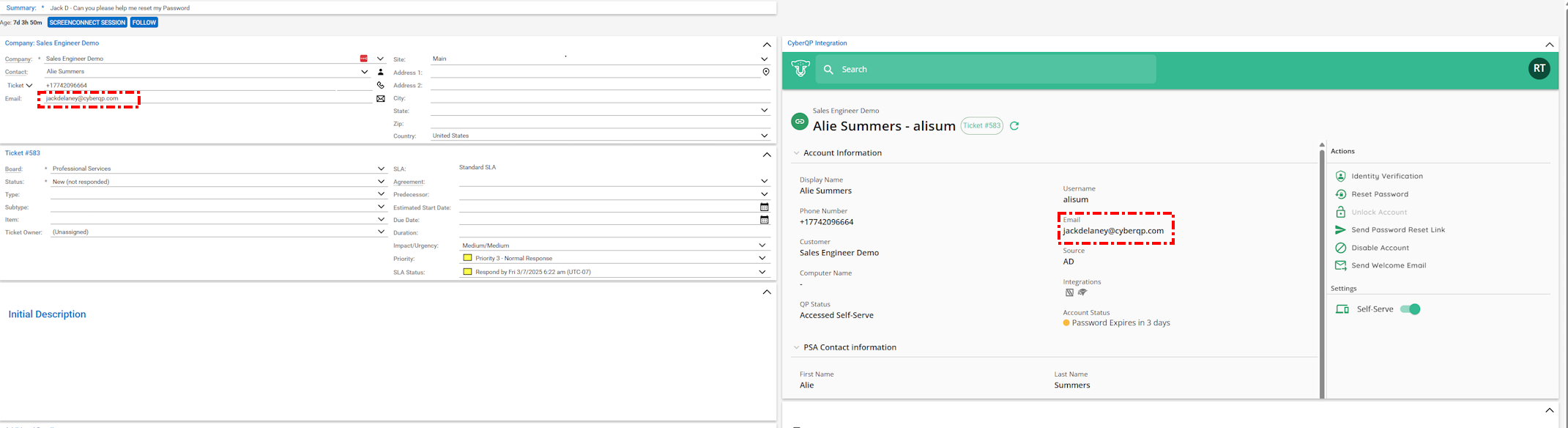The width and height of the screenshot is (1568, 428).
Task: Click the Unlock Account padlock icon
Action: (x=1340, y=212)
